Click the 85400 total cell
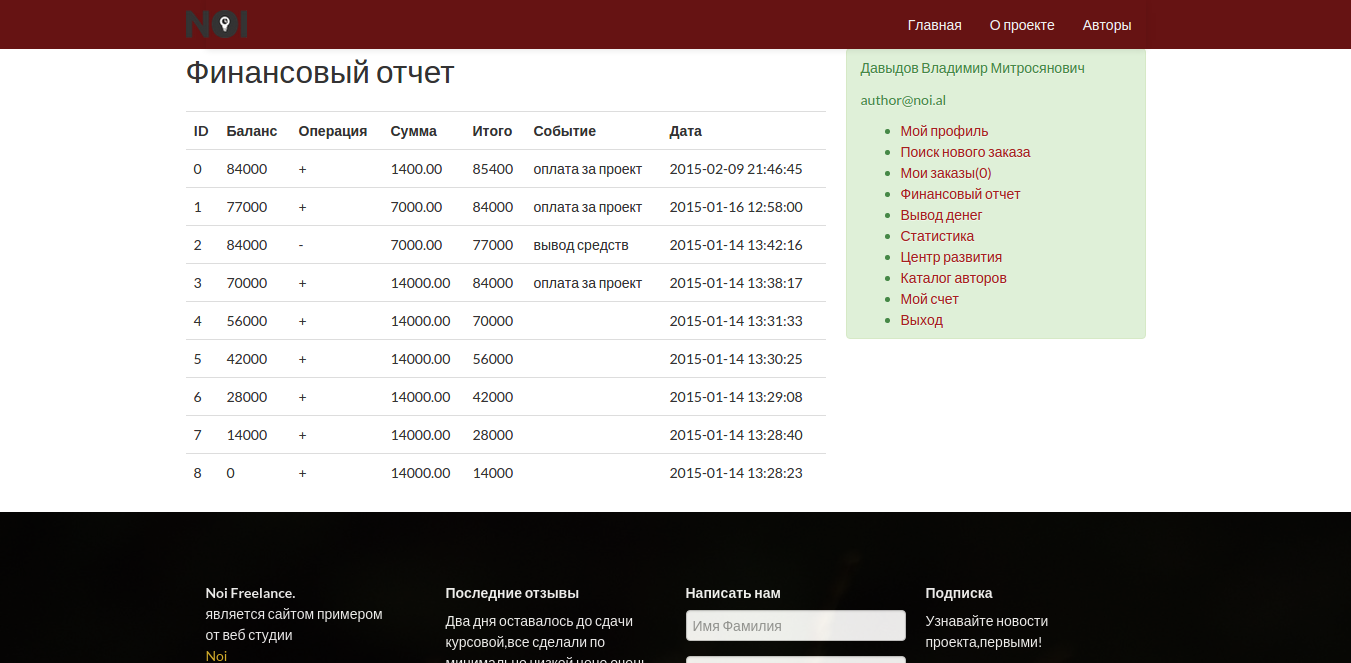 coord(493,169)
